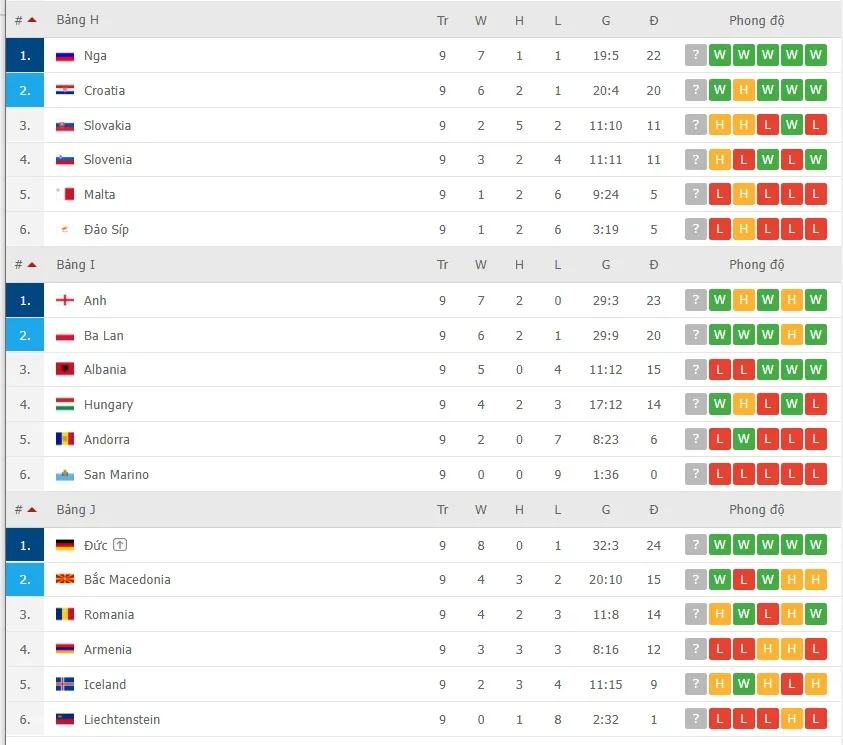Click the Phong độ column header

coord(757,19)
